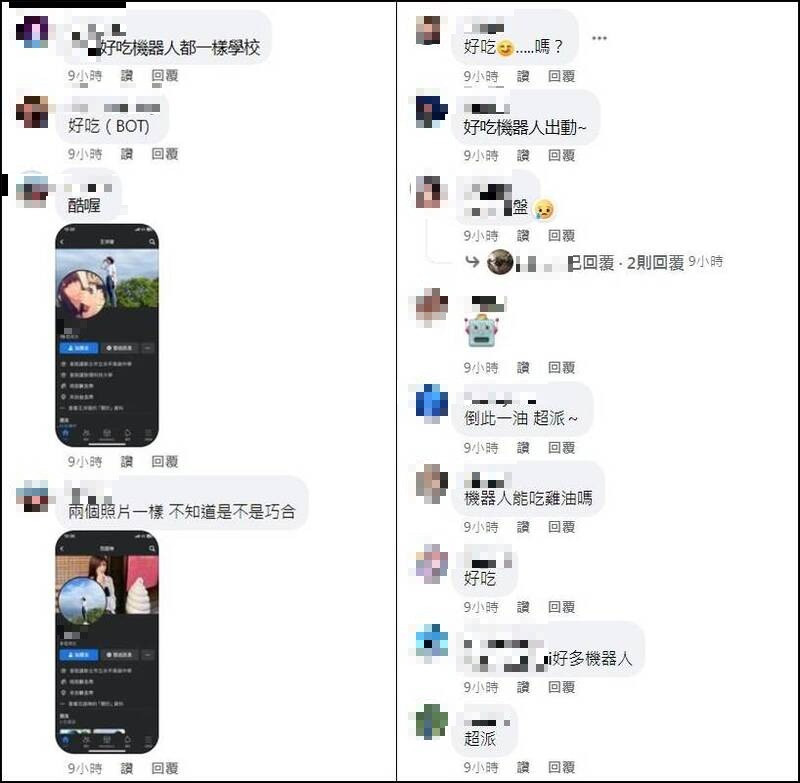Image resolution: width=800 pixels, height=783 pixels.
Task: Click the crying emoji in the 盤 comment
Action: pos(543,209)
